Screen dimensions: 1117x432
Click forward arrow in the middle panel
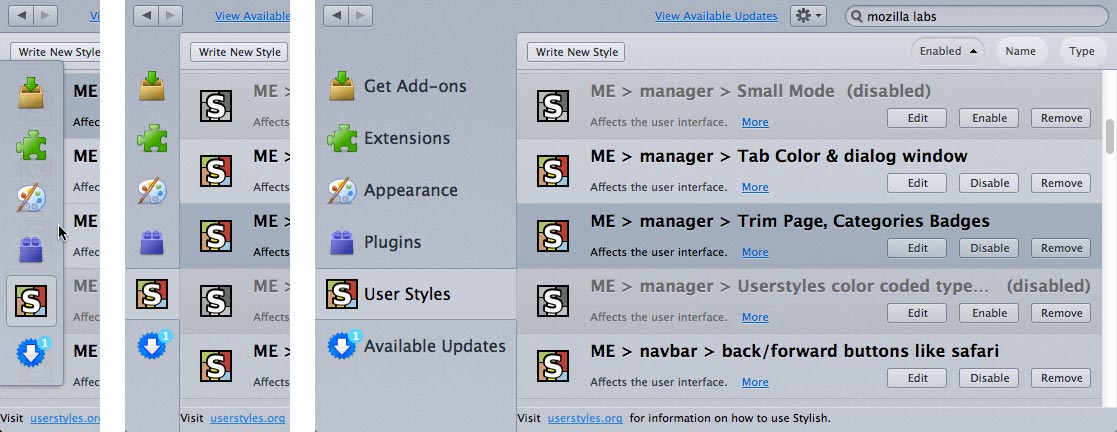(x=170, y=16)
